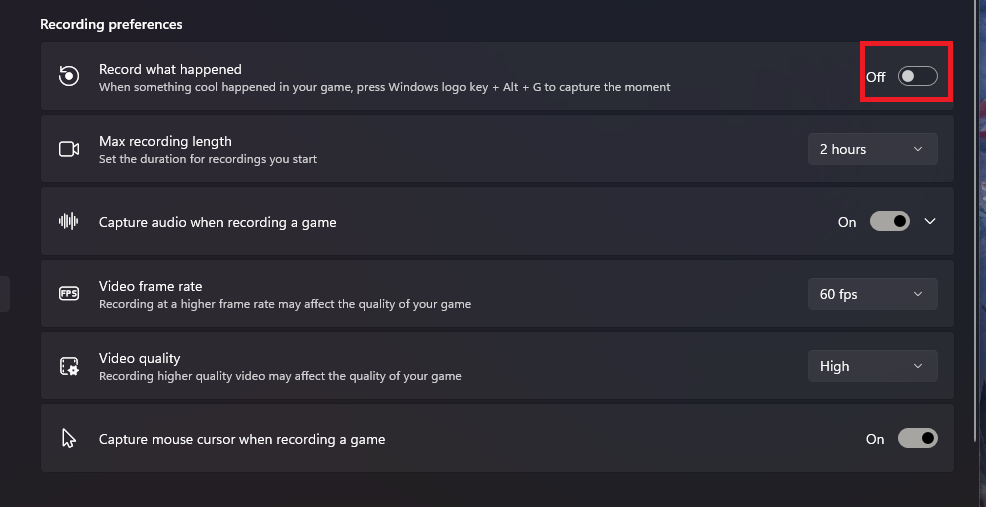
Task: Click the Max recording length title text
Action: pyautogui.click(x=165, y=142)
